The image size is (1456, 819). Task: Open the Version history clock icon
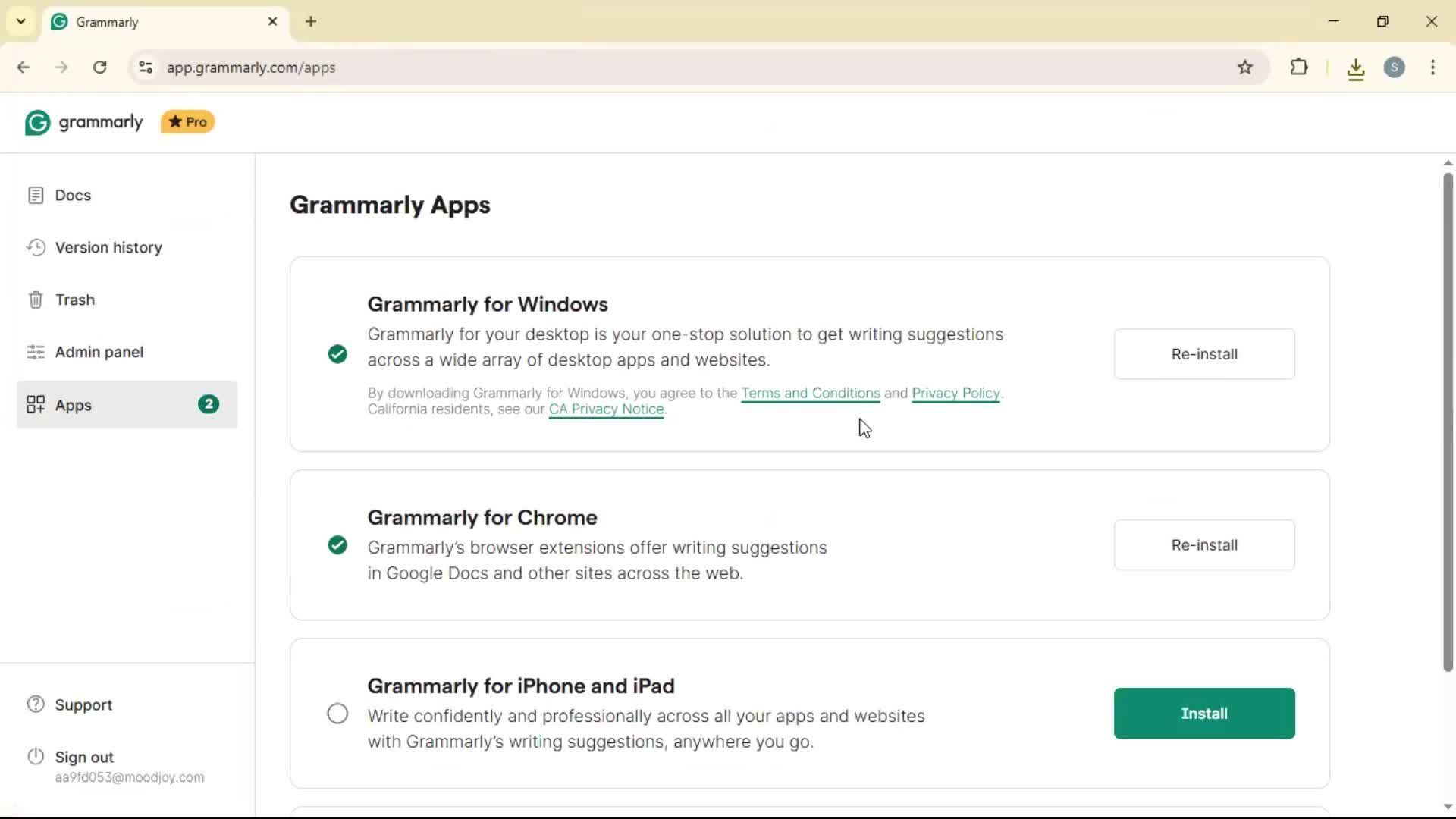pos(36,247)
